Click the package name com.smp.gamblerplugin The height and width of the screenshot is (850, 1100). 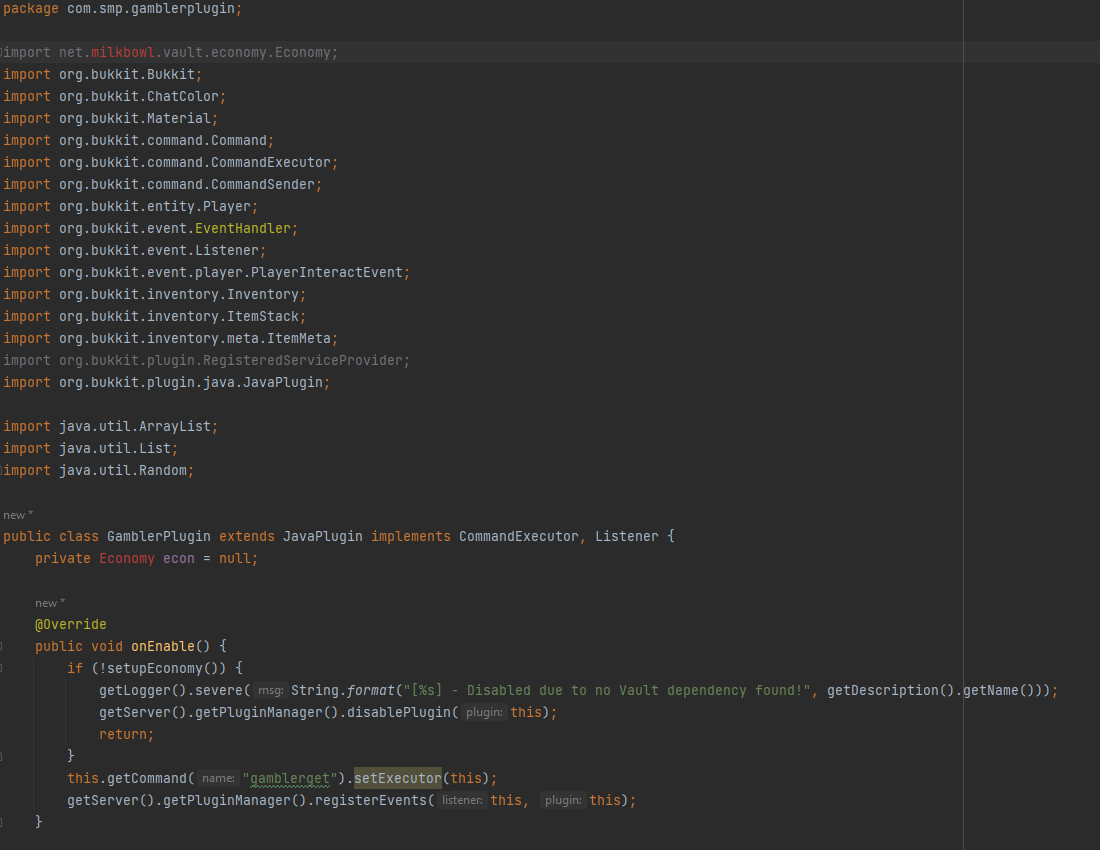tap(151, 8)
